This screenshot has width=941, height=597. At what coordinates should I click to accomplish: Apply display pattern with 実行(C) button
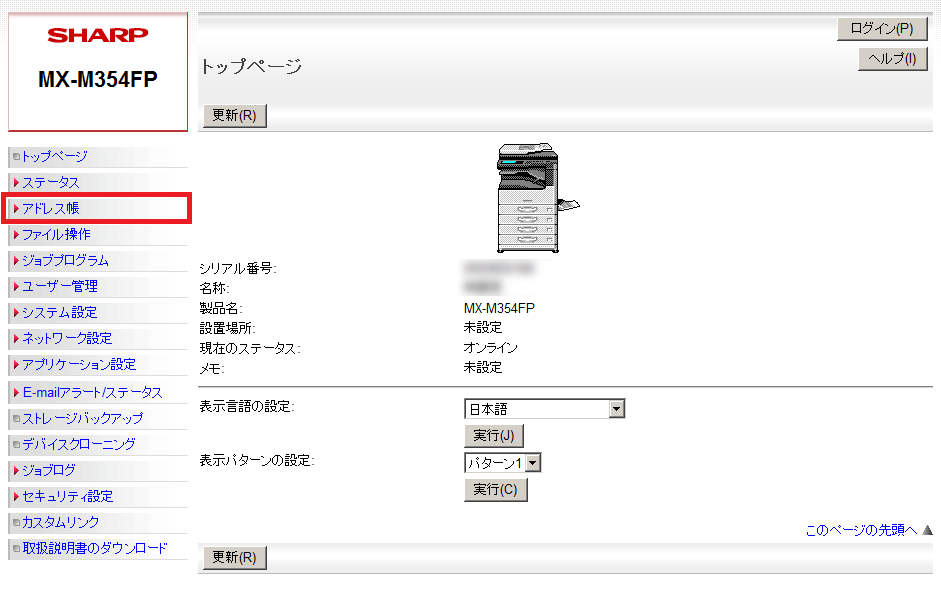click(495, 490)
